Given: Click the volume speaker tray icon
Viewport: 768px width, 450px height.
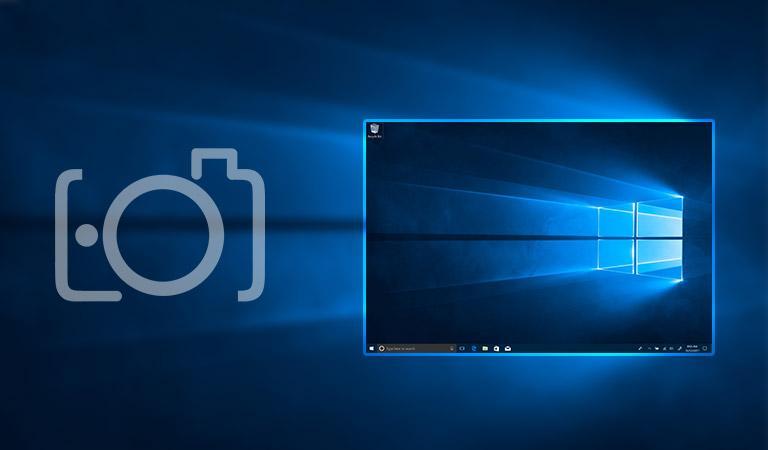Looking at the screenshot, I should pos(669,348).
